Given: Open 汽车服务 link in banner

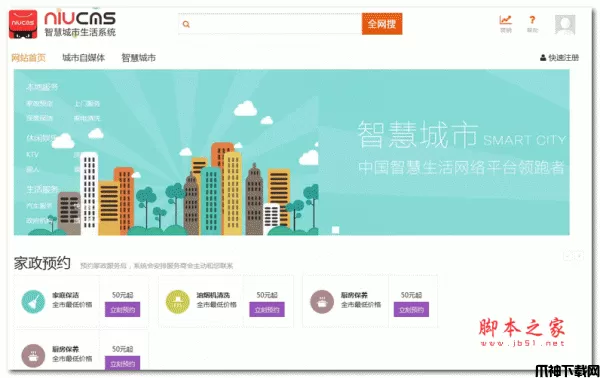Looking at the screenshot, I should [x=39, y=206].
